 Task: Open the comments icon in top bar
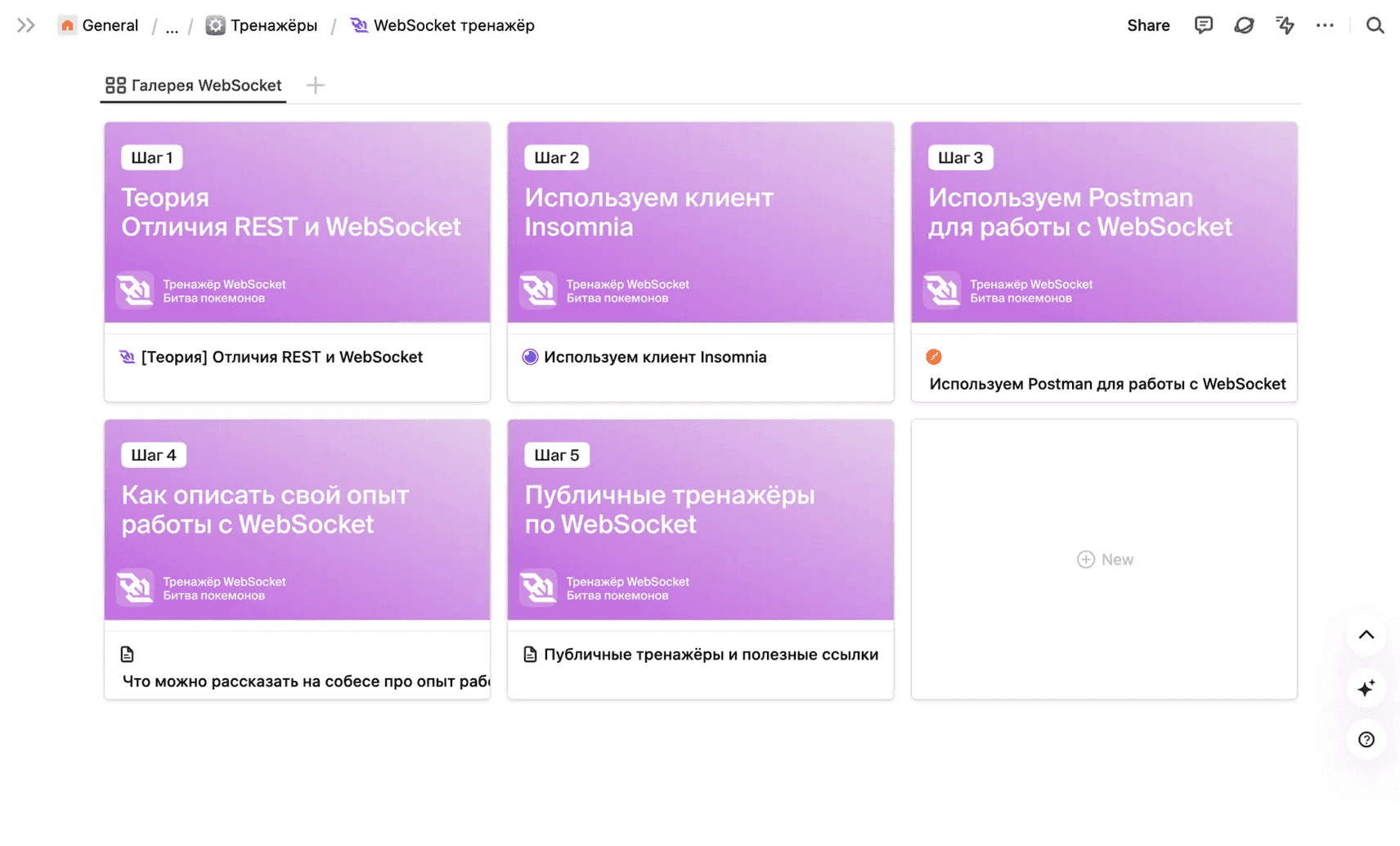(1203, 25)
